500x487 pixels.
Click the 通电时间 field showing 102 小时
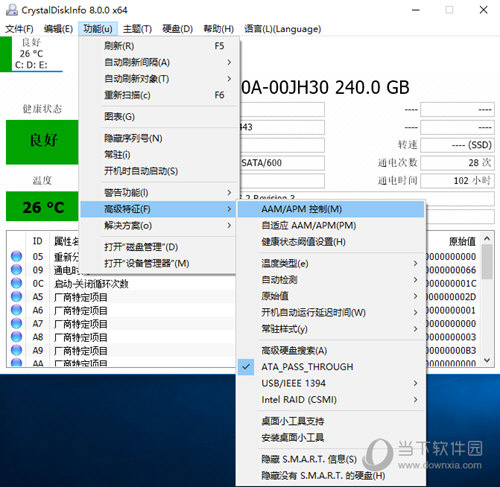pyautogui.click(x=457, y=181)
